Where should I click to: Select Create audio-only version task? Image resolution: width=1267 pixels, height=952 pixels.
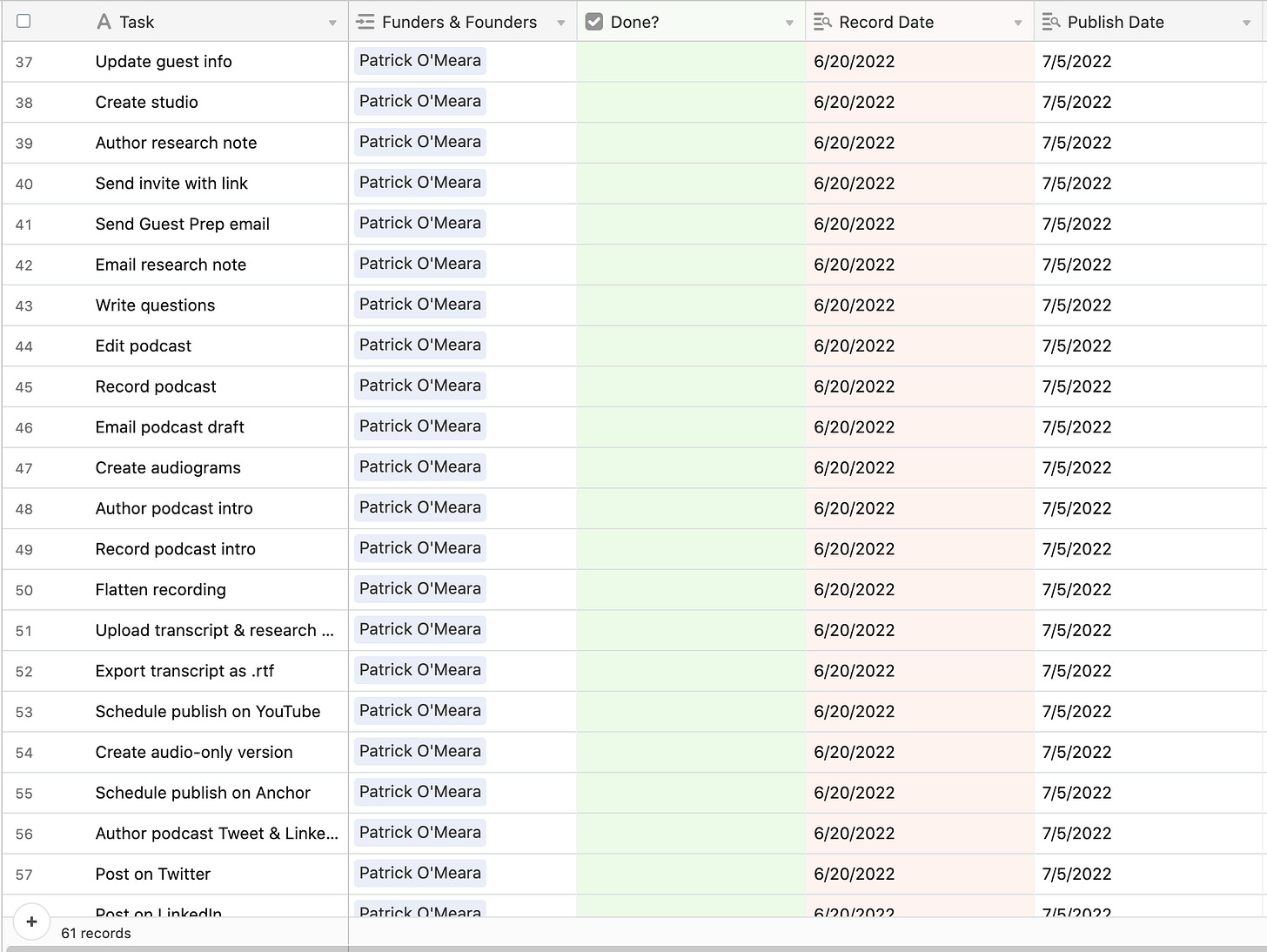coord(194,753)
